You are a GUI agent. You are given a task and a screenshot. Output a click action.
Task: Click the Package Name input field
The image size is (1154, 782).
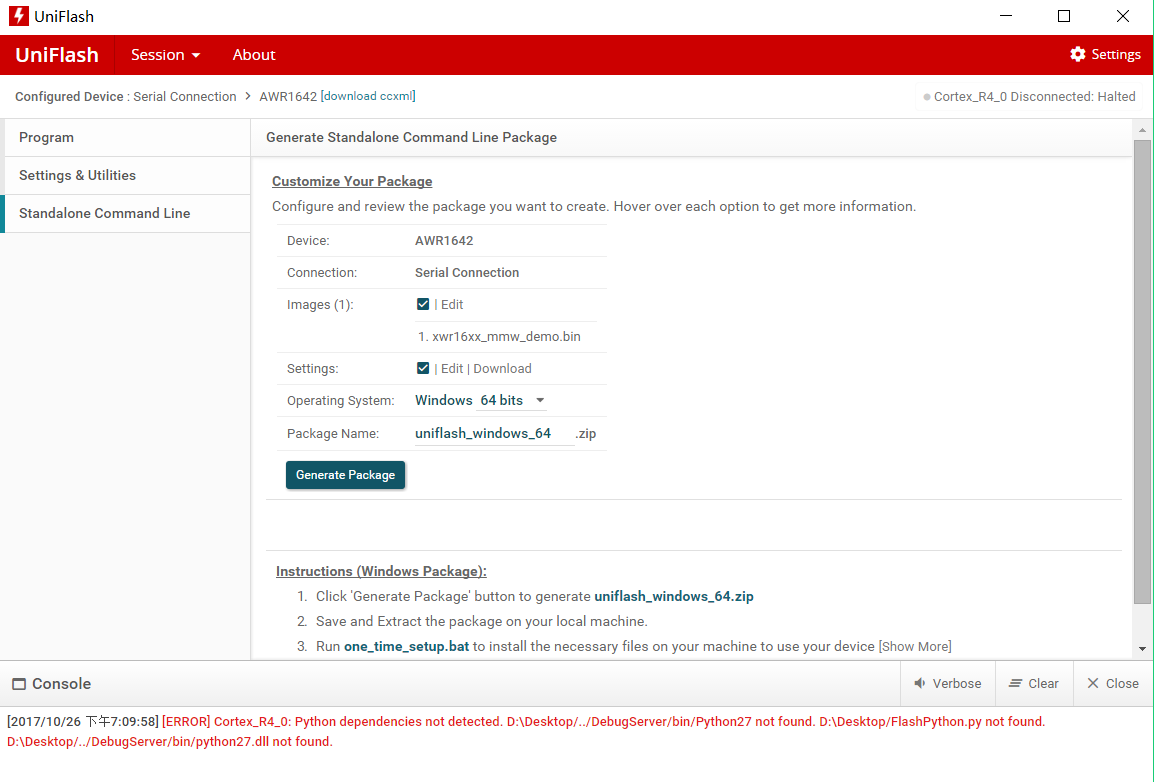pos(494,433)
